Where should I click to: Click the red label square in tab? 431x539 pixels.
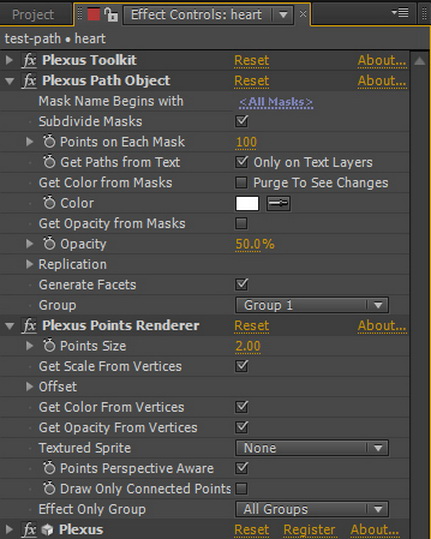pyautogui.click(x=93, y=15)
